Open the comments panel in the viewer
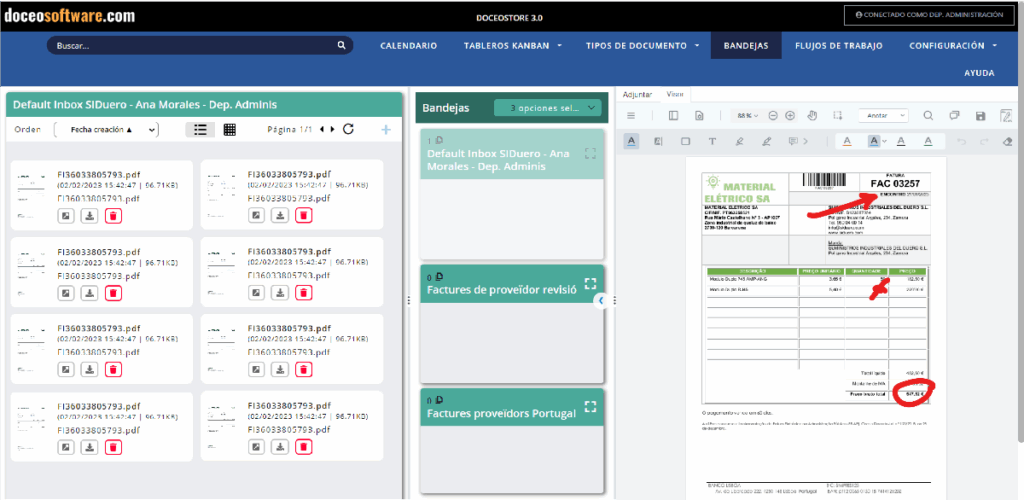This screenshot has height=500, width=1024. coord(954,116)
